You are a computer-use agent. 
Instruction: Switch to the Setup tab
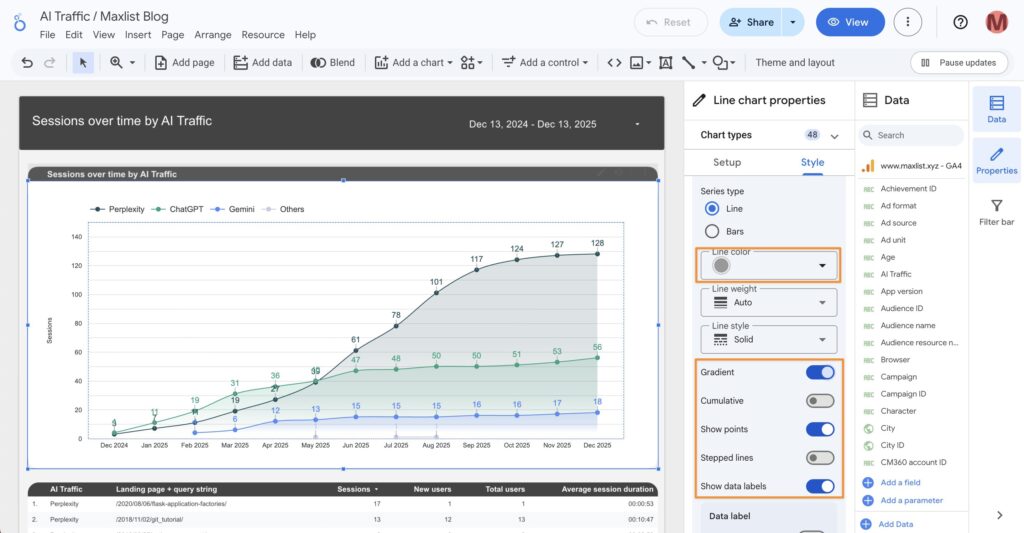coord(727,163)
